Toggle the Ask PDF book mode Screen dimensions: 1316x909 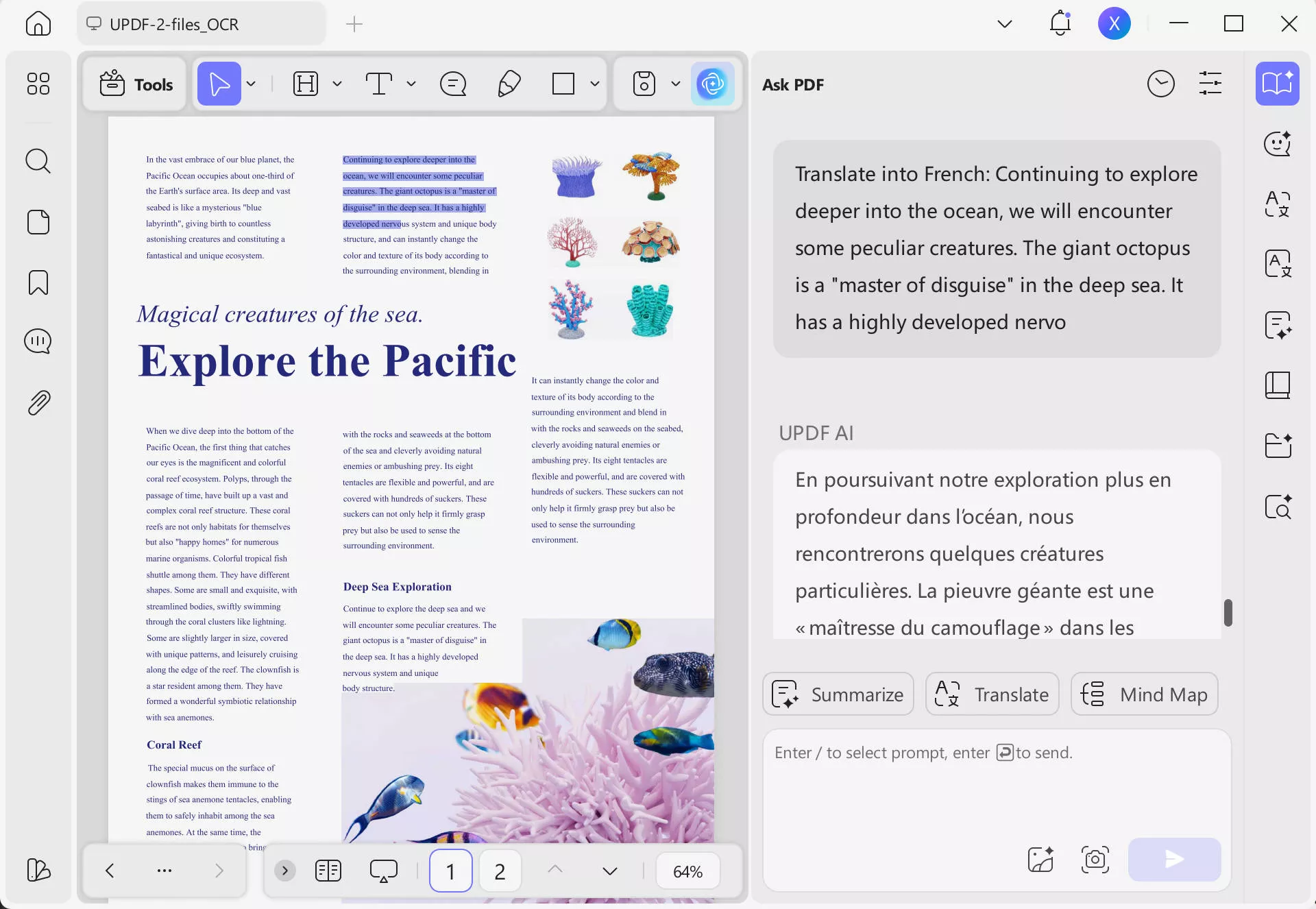1277,84
